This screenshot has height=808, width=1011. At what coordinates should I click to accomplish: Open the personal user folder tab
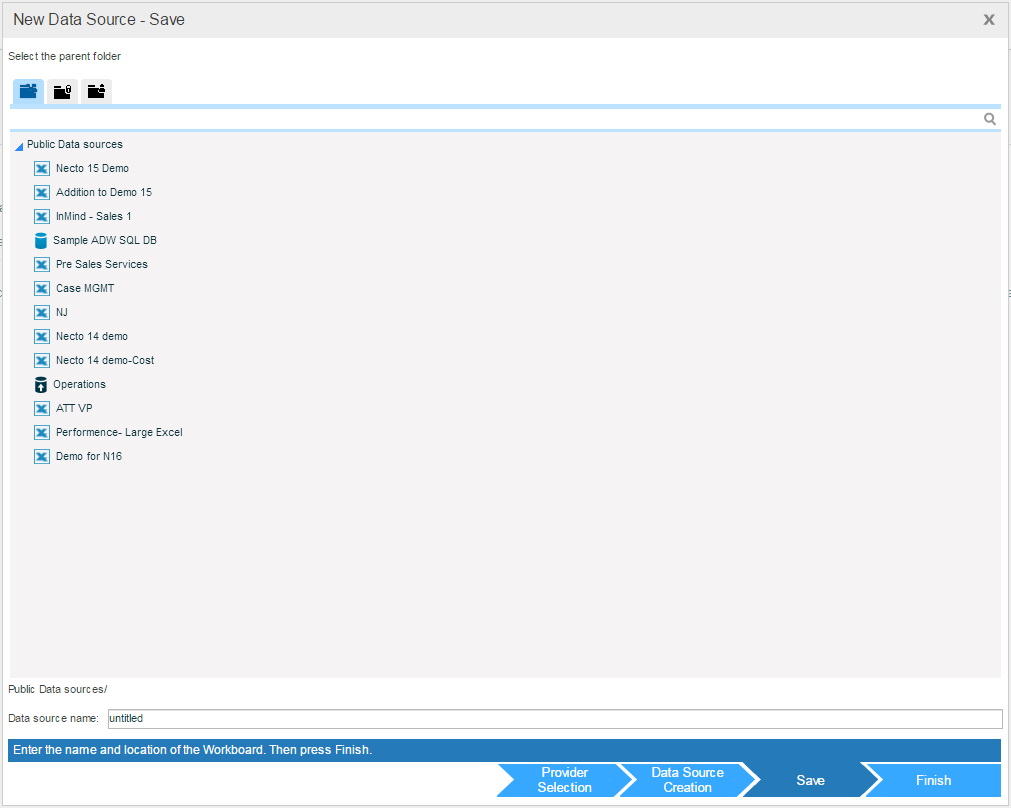point(96,92)
